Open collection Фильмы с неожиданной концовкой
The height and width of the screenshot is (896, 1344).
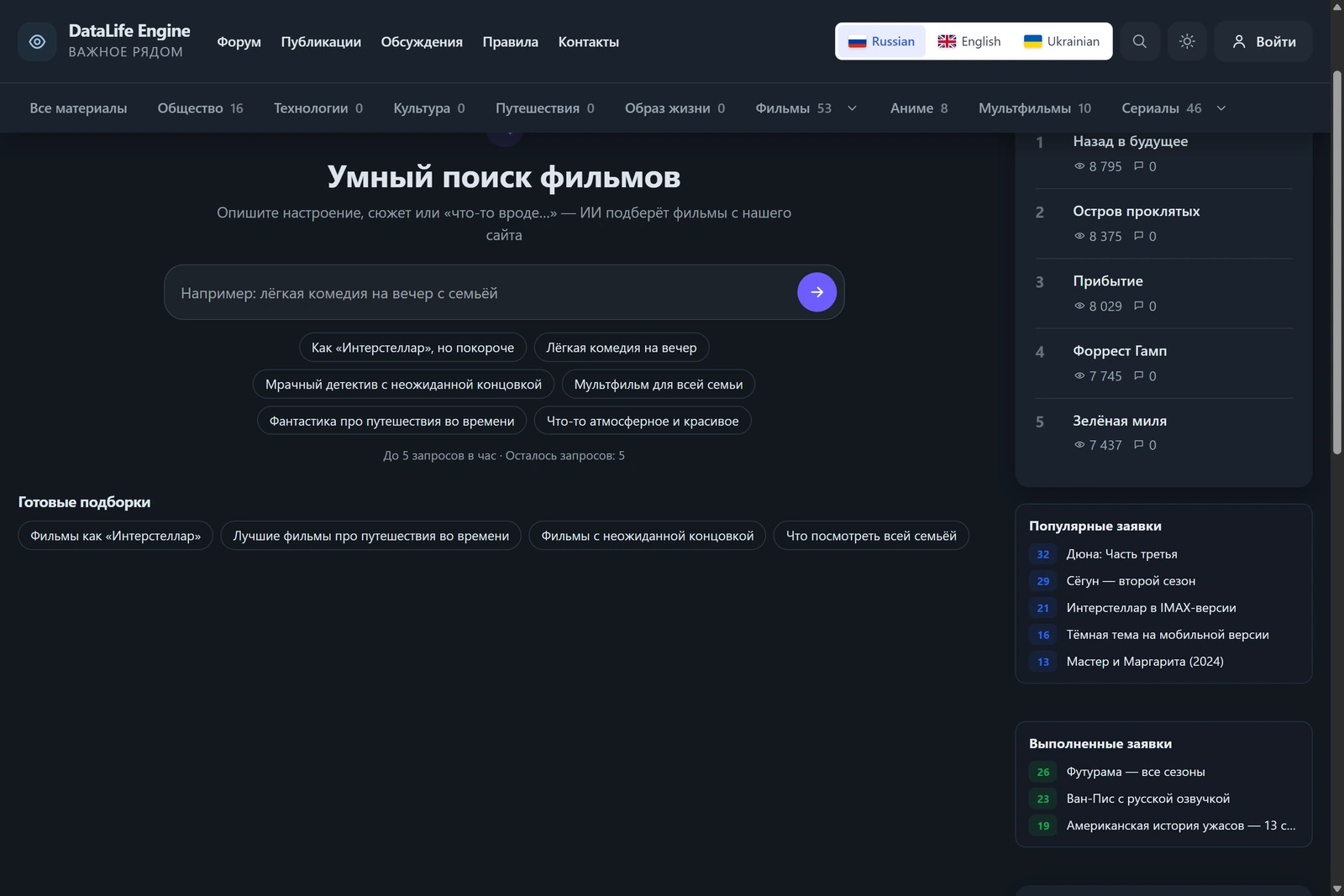click(x=647, y=536)
